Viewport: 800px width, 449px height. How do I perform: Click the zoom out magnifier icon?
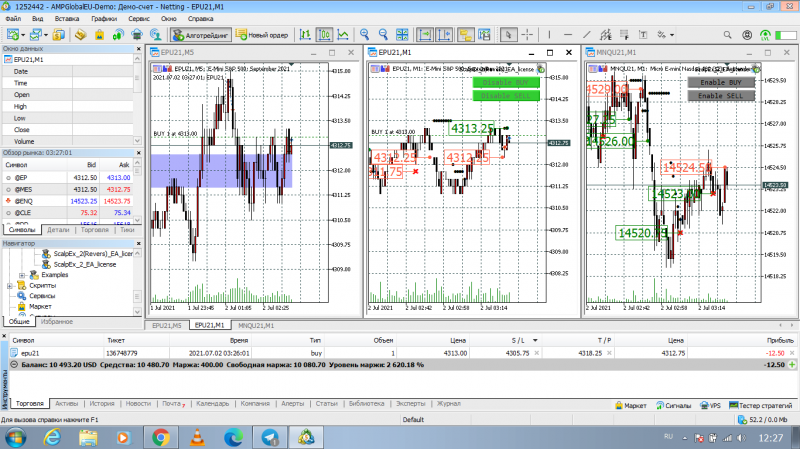[383, 35]
